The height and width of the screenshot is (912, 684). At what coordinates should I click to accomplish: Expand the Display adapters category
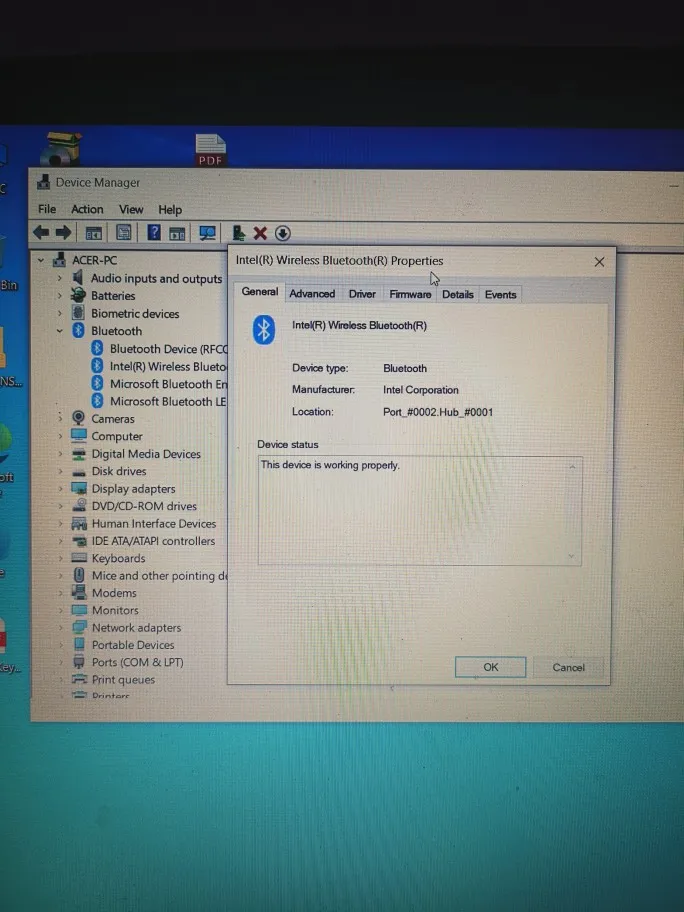pos(59,488)
